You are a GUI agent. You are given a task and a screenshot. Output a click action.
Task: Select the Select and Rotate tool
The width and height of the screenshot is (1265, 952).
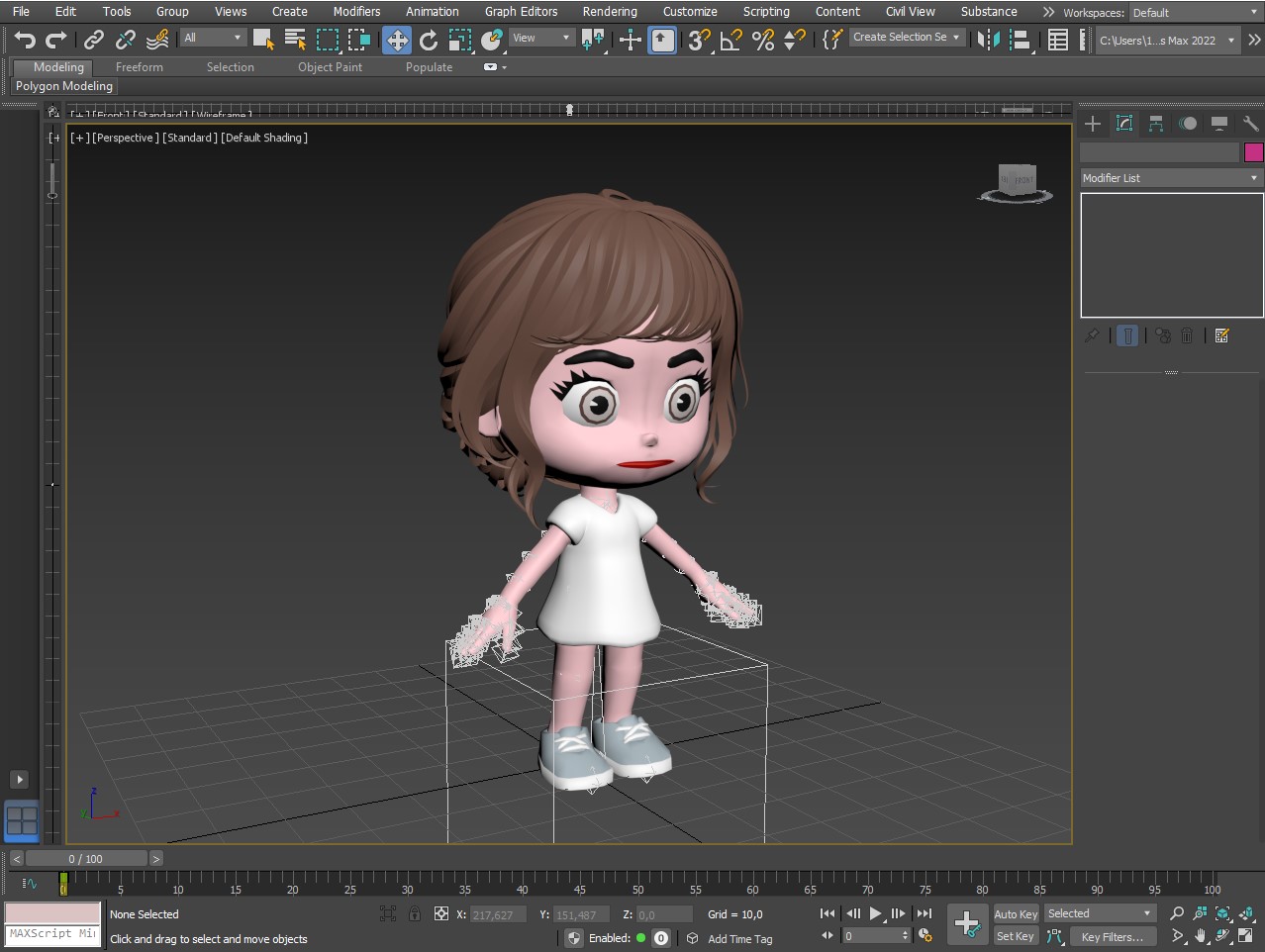[x=429, y=40]
